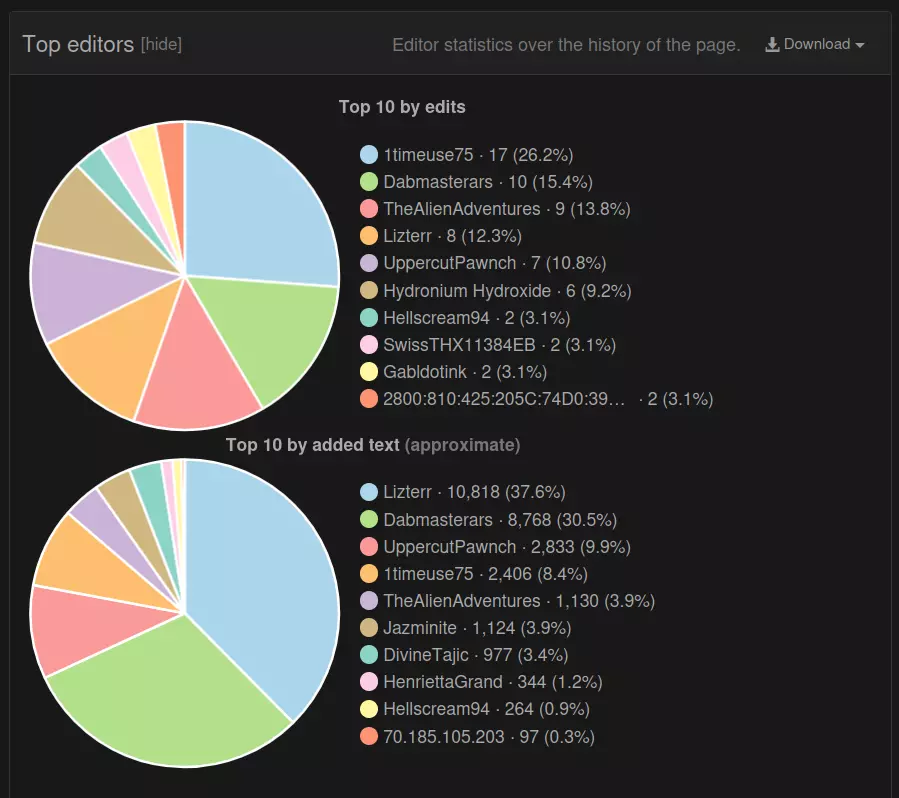Select TheAlienAdventures · 1,130 (3.9%) label
Image resolution: width=899 pixels, height=798 pixels.
pyautogui.click(x=519, y=601)
